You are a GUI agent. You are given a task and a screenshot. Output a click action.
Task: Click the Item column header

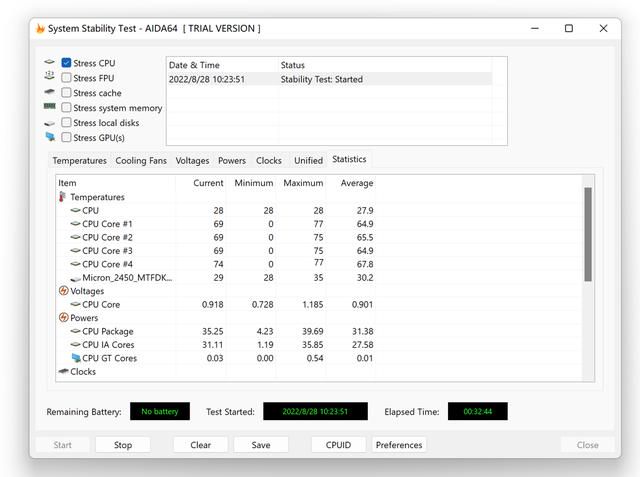pyautogui.click(x=116, y=183)
